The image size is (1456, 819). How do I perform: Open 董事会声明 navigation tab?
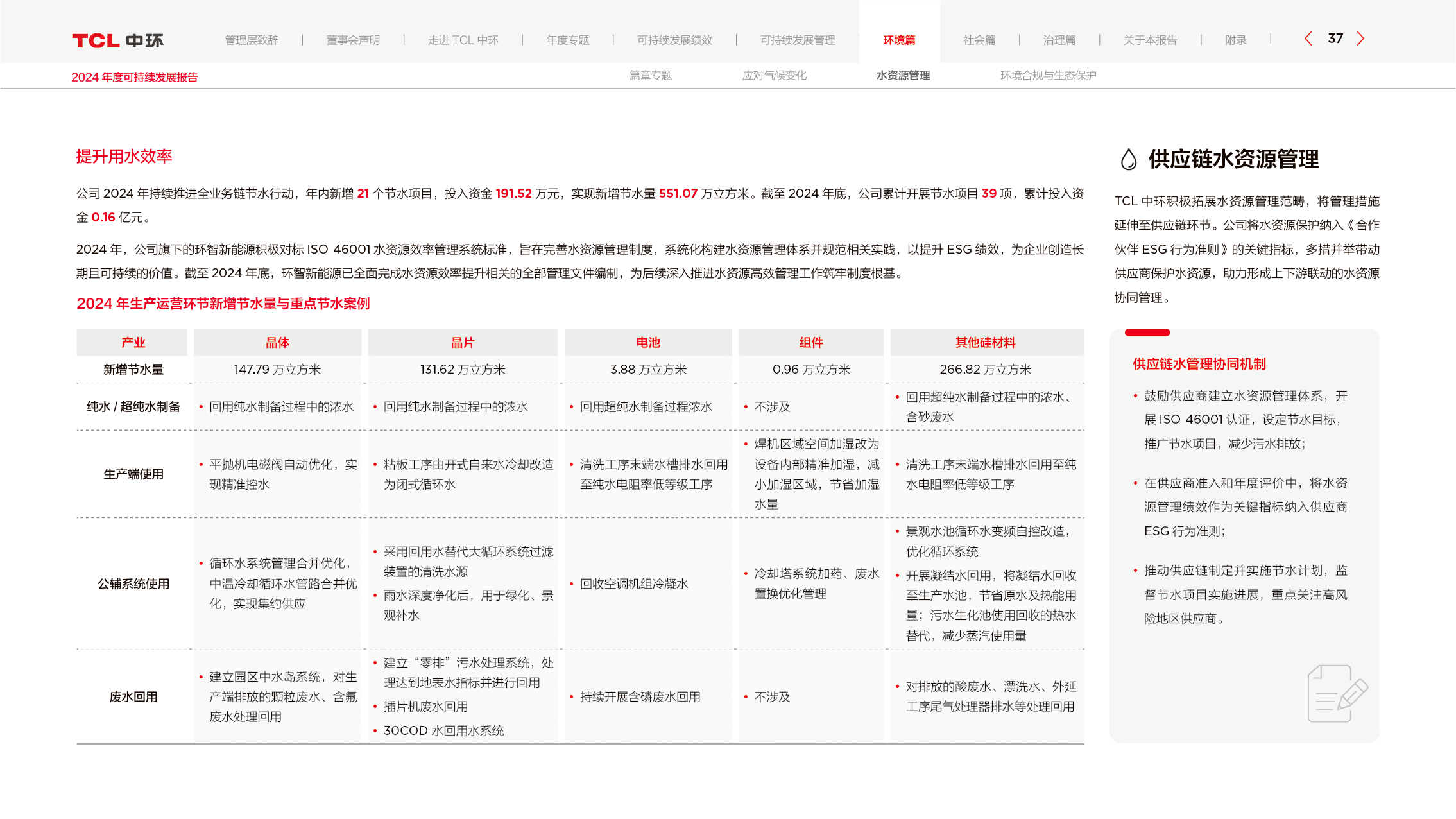click(353, 40)
